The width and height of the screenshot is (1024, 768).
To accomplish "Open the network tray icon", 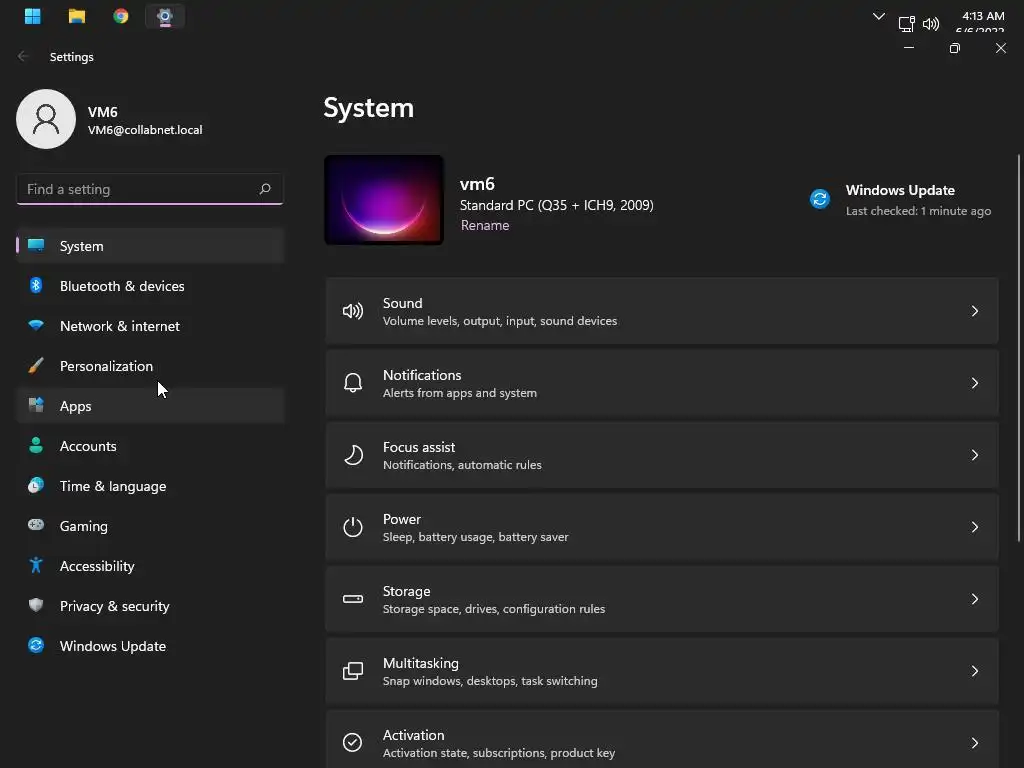I will [906, 24].
